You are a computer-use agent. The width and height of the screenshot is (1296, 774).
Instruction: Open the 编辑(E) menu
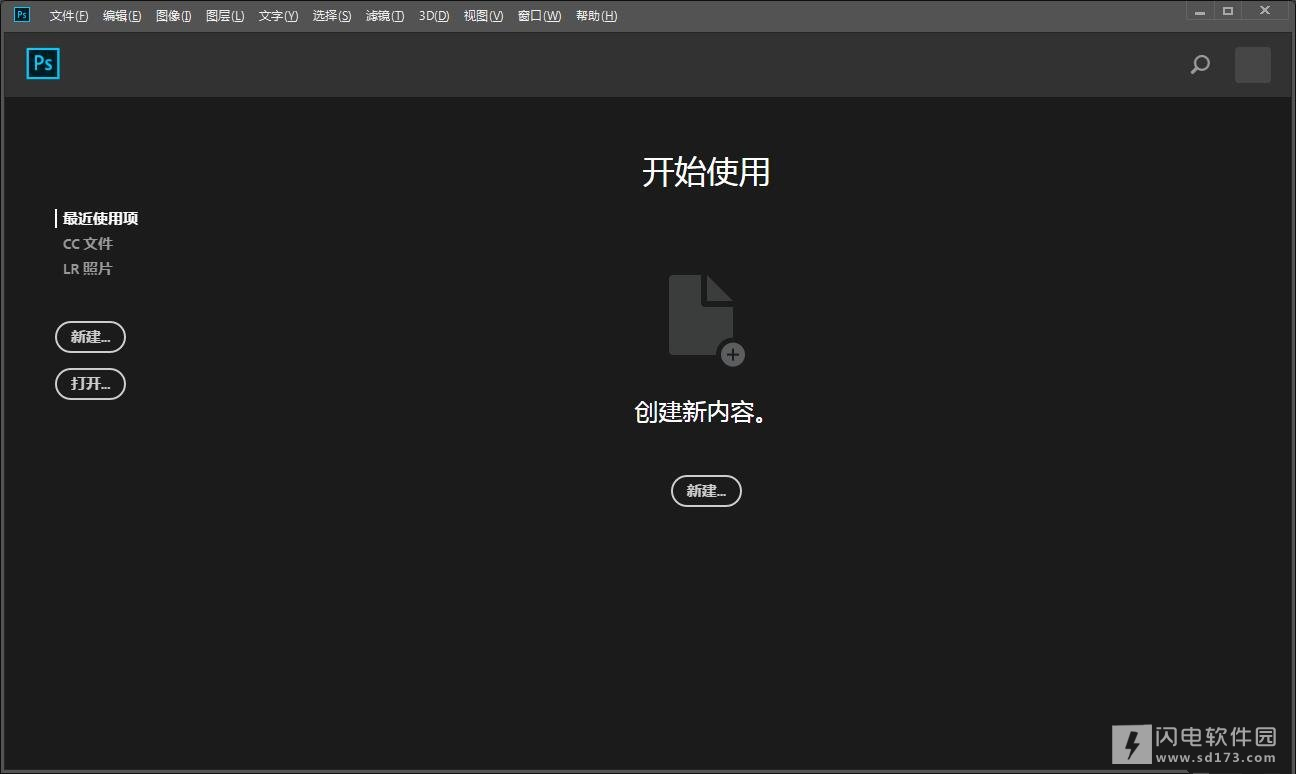(x=122, y=16)
